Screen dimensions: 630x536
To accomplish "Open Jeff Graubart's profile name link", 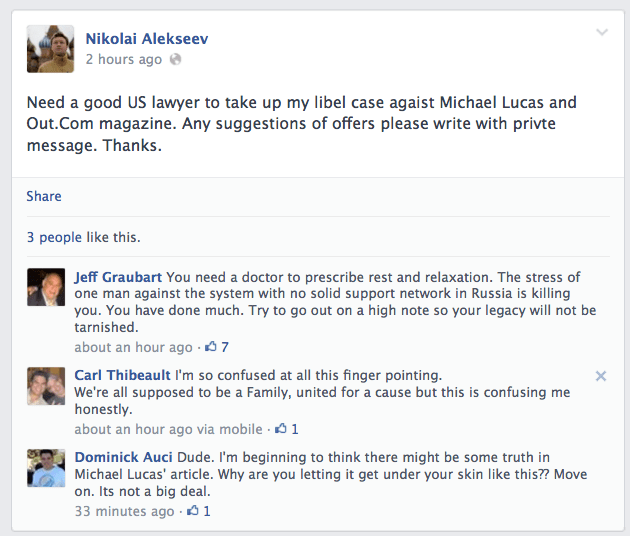I will (x=118, y=277).
